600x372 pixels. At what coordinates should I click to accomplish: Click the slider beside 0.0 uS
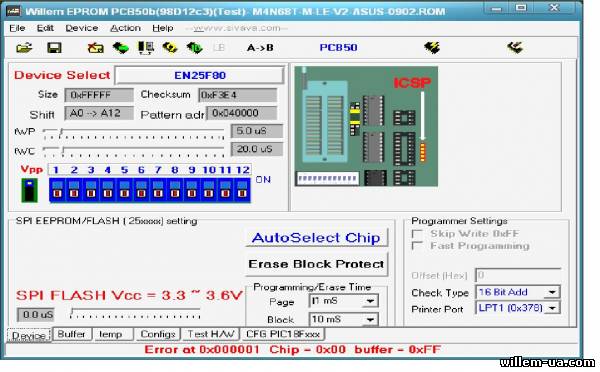pos(135,313)
